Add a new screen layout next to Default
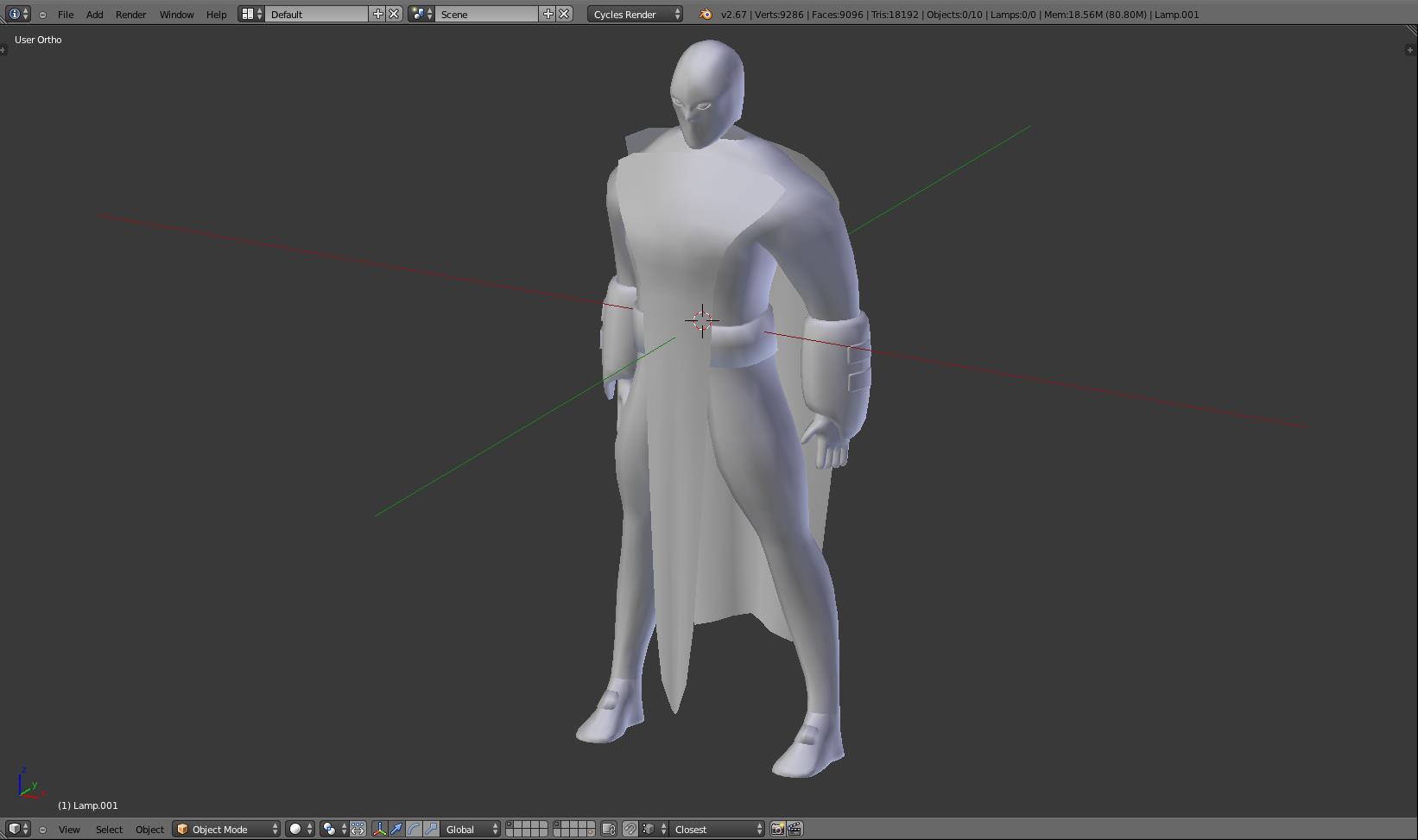 377,14
